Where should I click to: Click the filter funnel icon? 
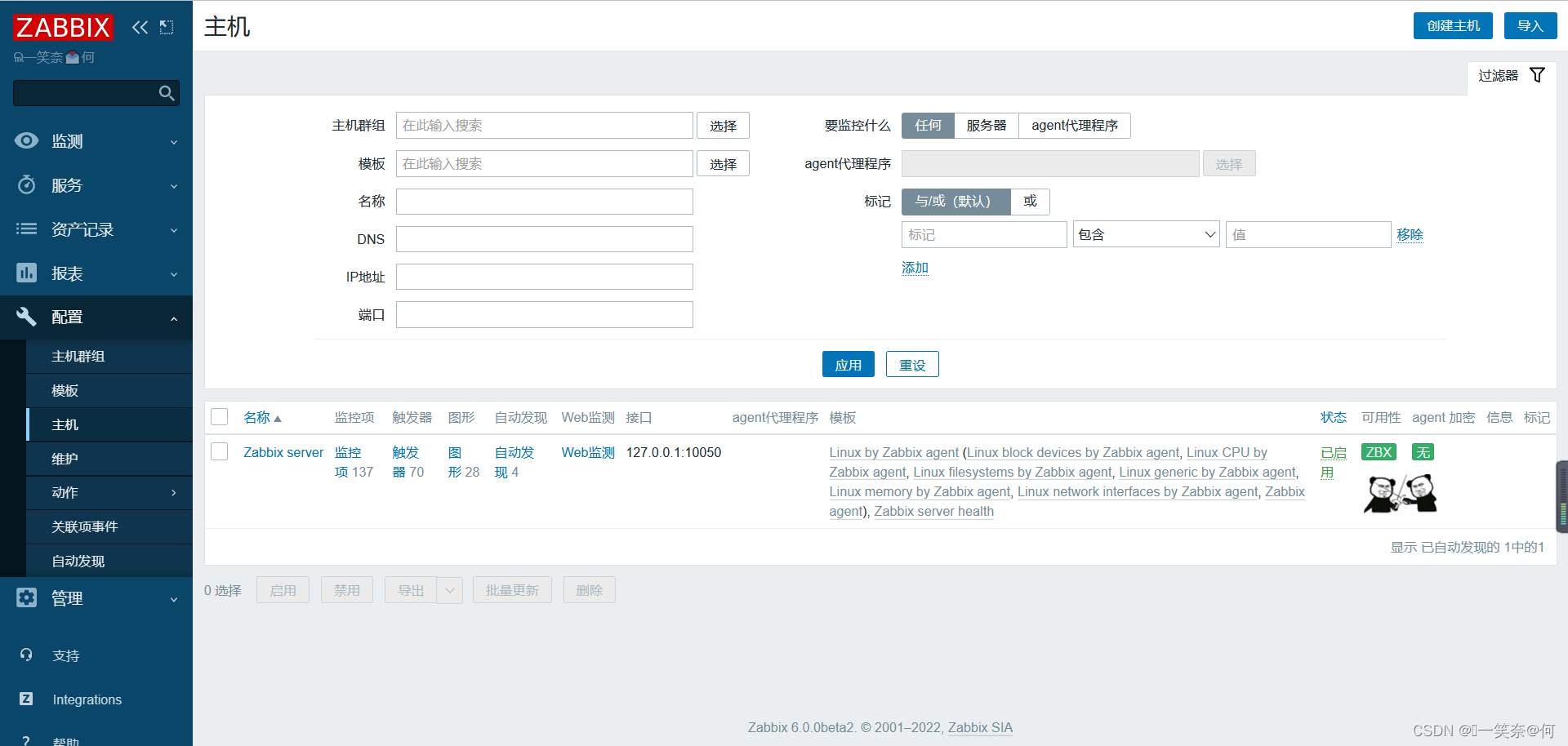click(1537, 75)
